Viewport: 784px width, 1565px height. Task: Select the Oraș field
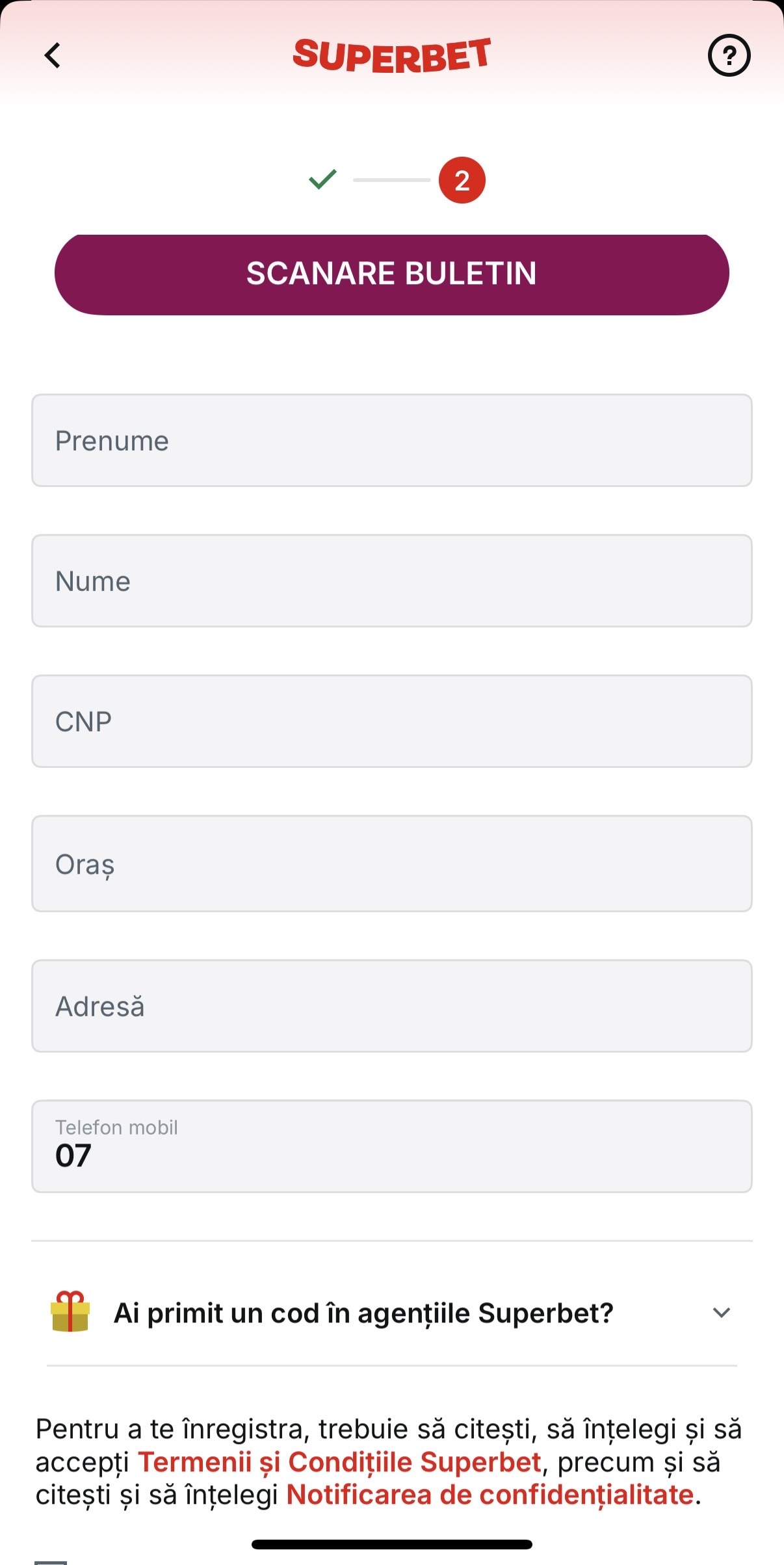392,863
